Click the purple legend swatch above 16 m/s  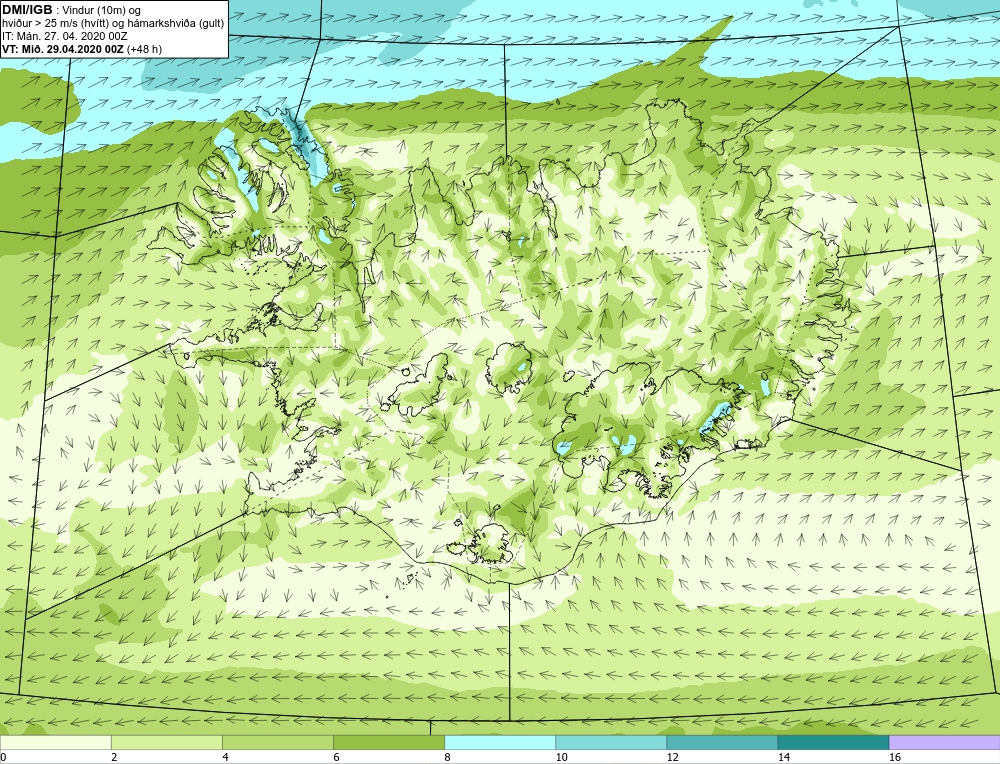coord(945,742)
